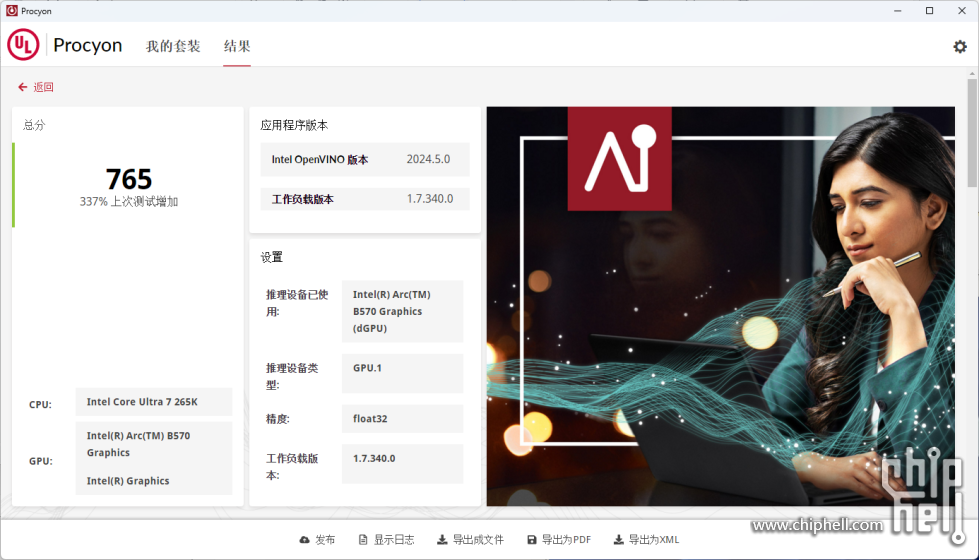The width and height of the screenshot is (979, 560).
Task: Click the show log document icon
Action: (x=363, y=539)
